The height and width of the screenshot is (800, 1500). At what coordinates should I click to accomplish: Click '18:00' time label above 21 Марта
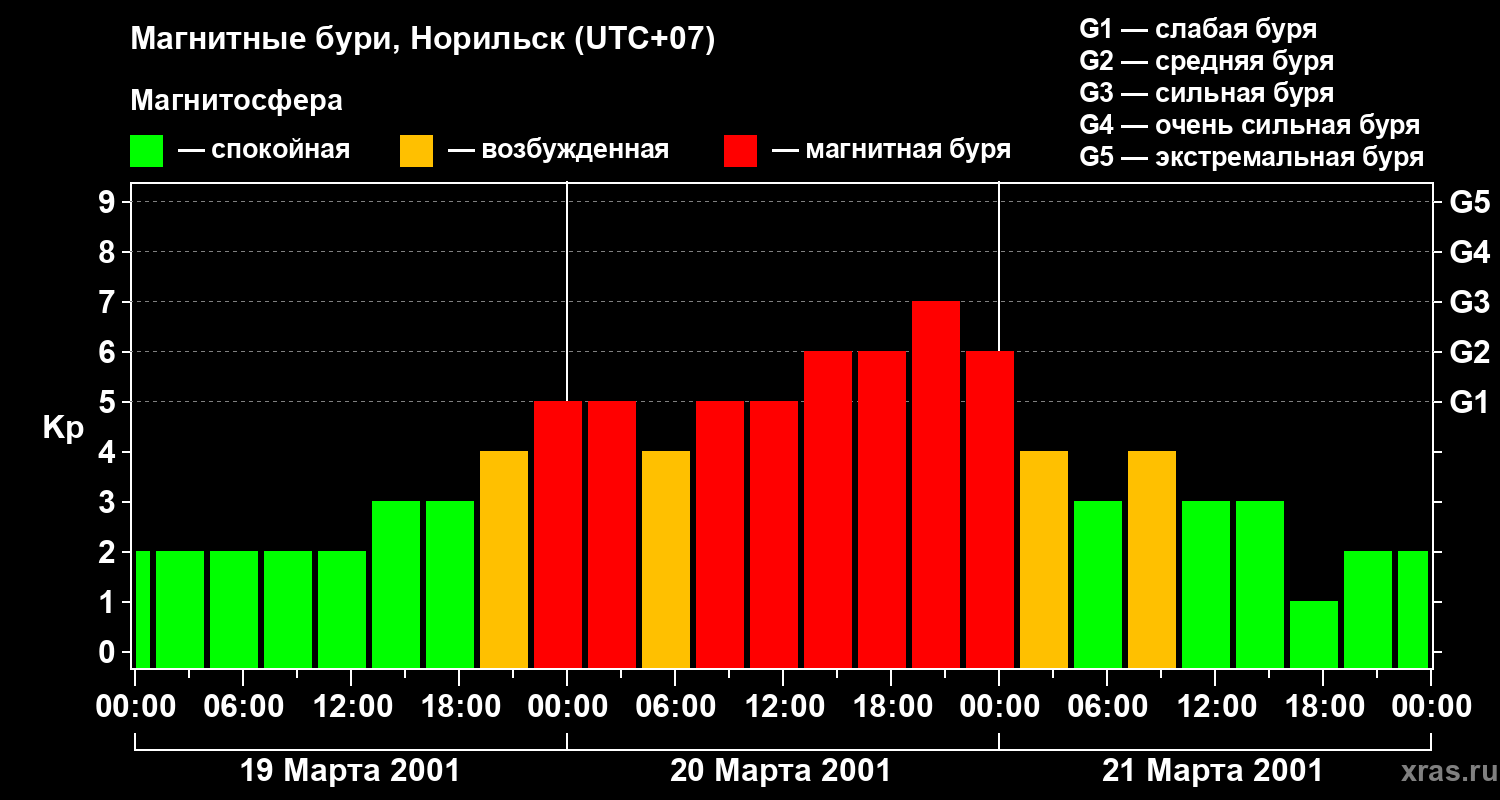pyautogui.click(x=1323, y=707)
